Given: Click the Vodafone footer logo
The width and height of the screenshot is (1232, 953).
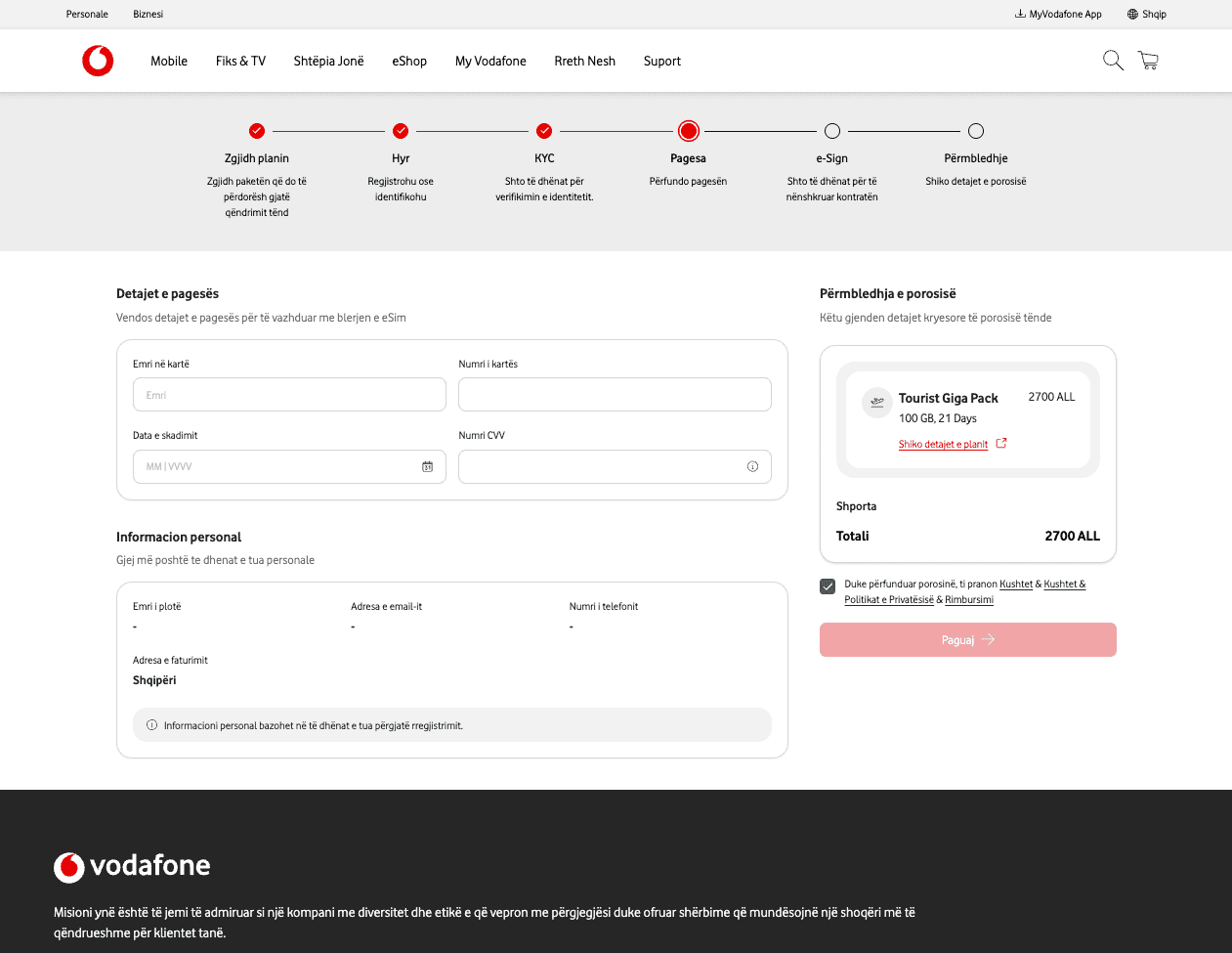Looking at the screenshot, I should pyautogui.click(x=132, y=866).
